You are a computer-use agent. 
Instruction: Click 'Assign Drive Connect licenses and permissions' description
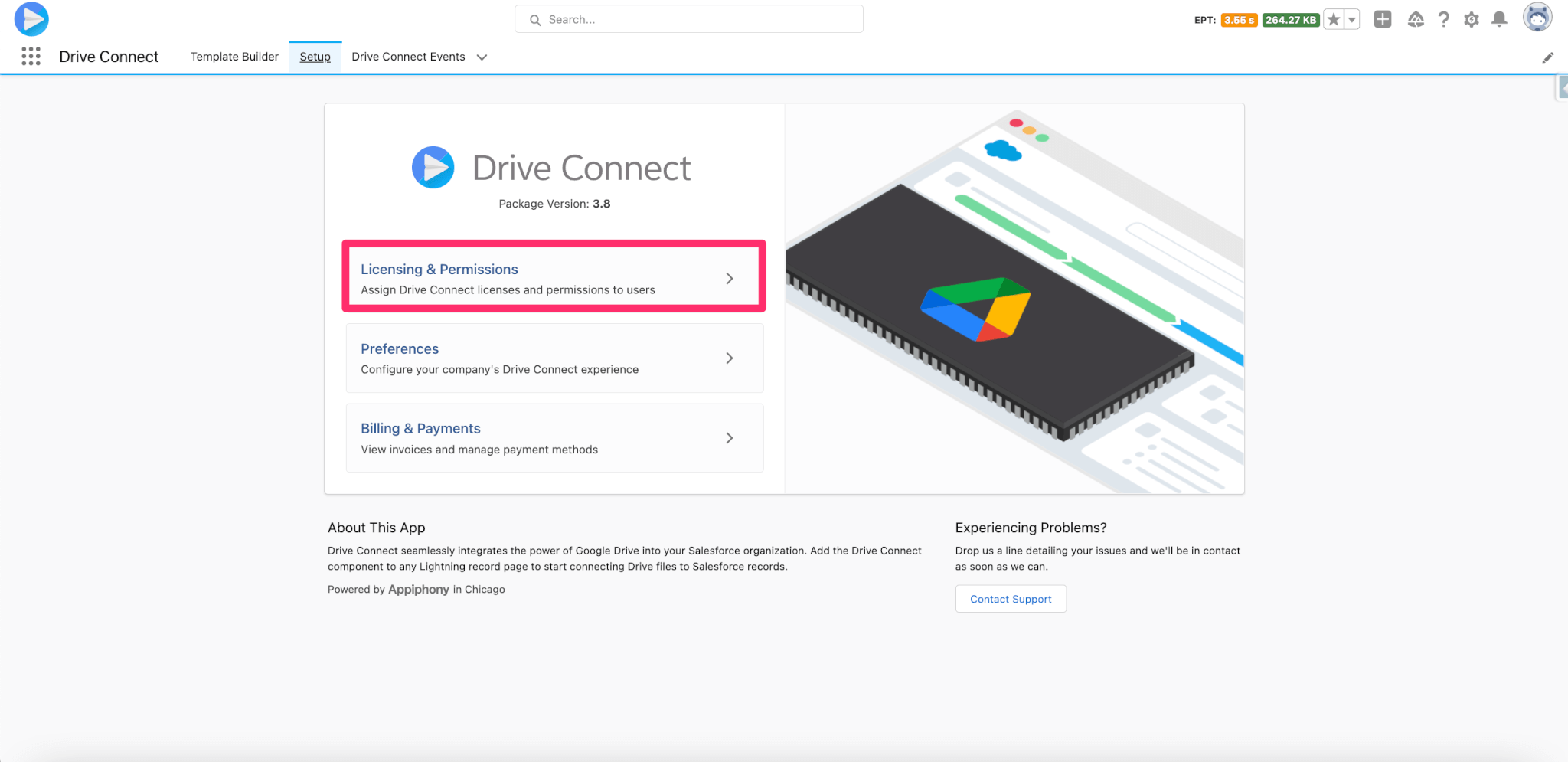point(508,289)
